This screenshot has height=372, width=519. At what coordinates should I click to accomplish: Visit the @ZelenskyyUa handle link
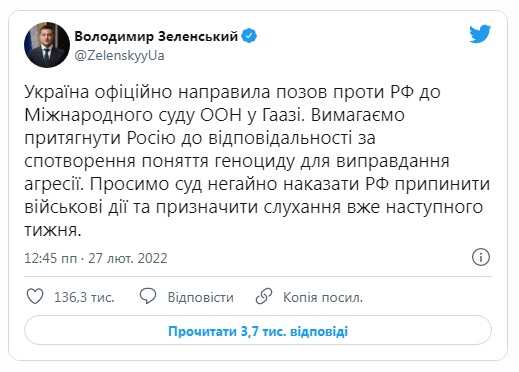[119, 55]
